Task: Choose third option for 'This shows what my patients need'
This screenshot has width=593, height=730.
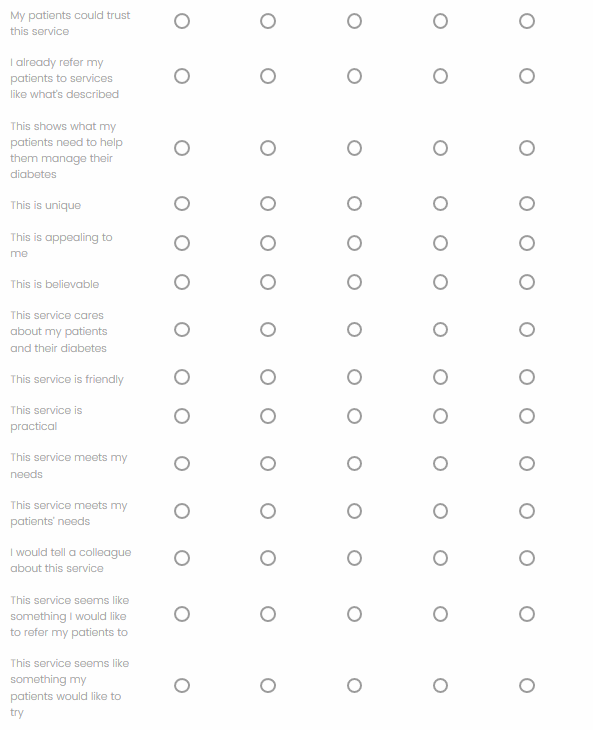Action: click(354, 148)
